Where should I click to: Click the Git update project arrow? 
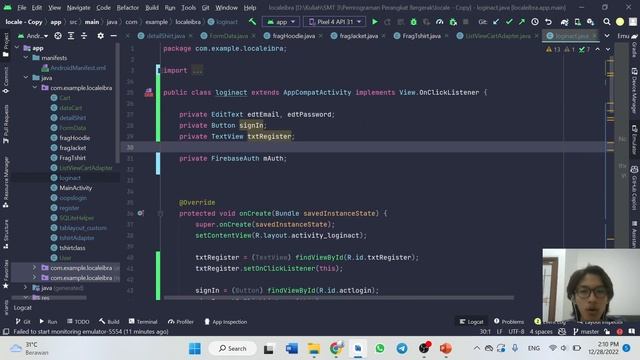point(496,22)
